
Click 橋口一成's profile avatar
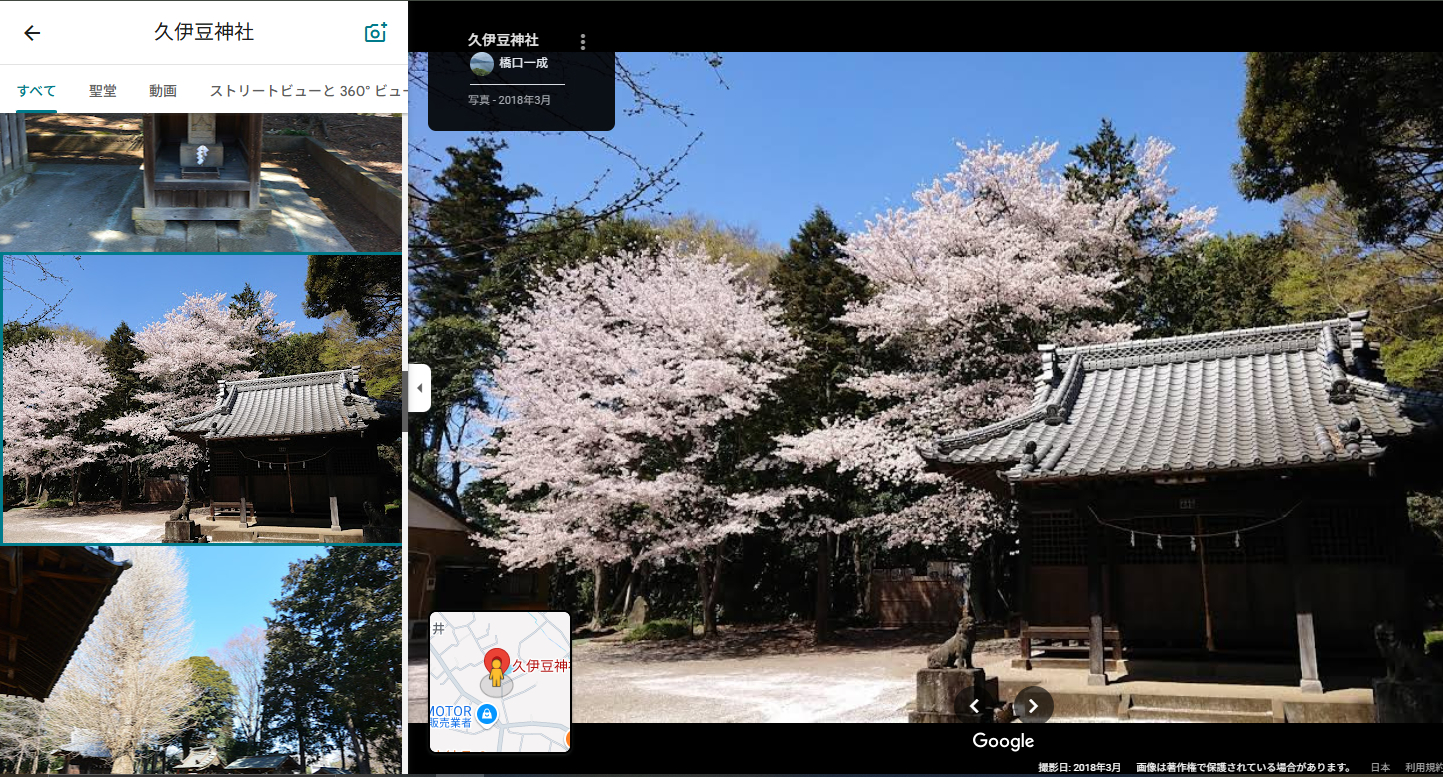click(481, 64)
